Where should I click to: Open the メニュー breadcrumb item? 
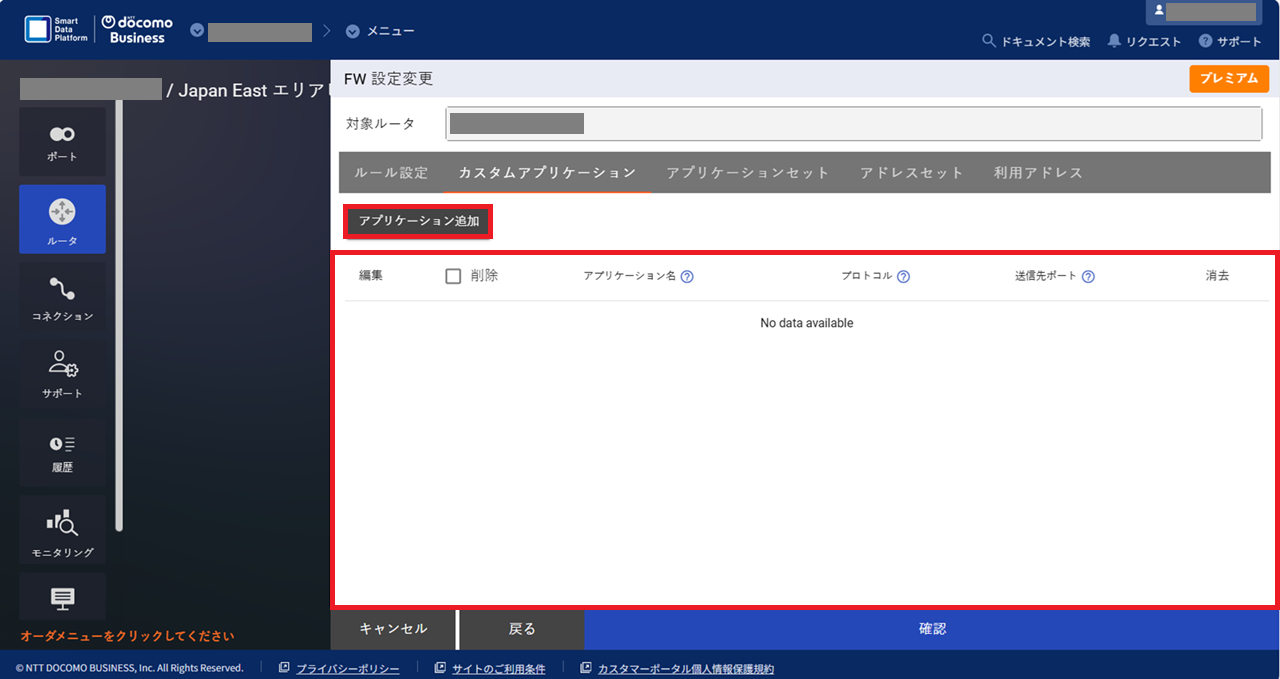(380, 30)
